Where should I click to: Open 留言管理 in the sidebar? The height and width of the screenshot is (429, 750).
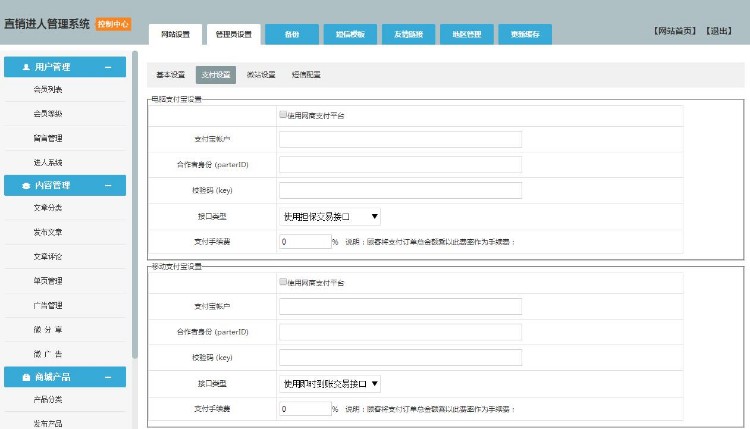click(x=48, y=138)
